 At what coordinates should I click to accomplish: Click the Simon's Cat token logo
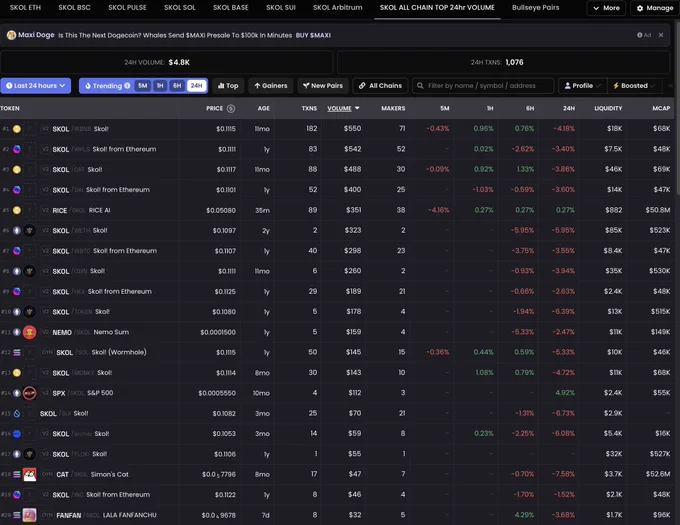29,474
